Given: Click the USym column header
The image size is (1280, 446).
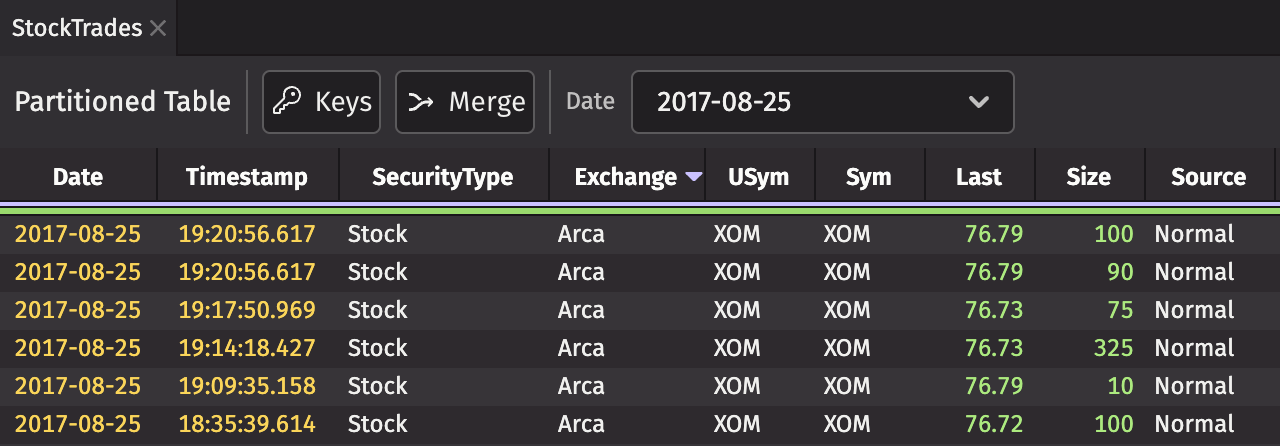Looking at the screenshot, I should pos(759,177).
